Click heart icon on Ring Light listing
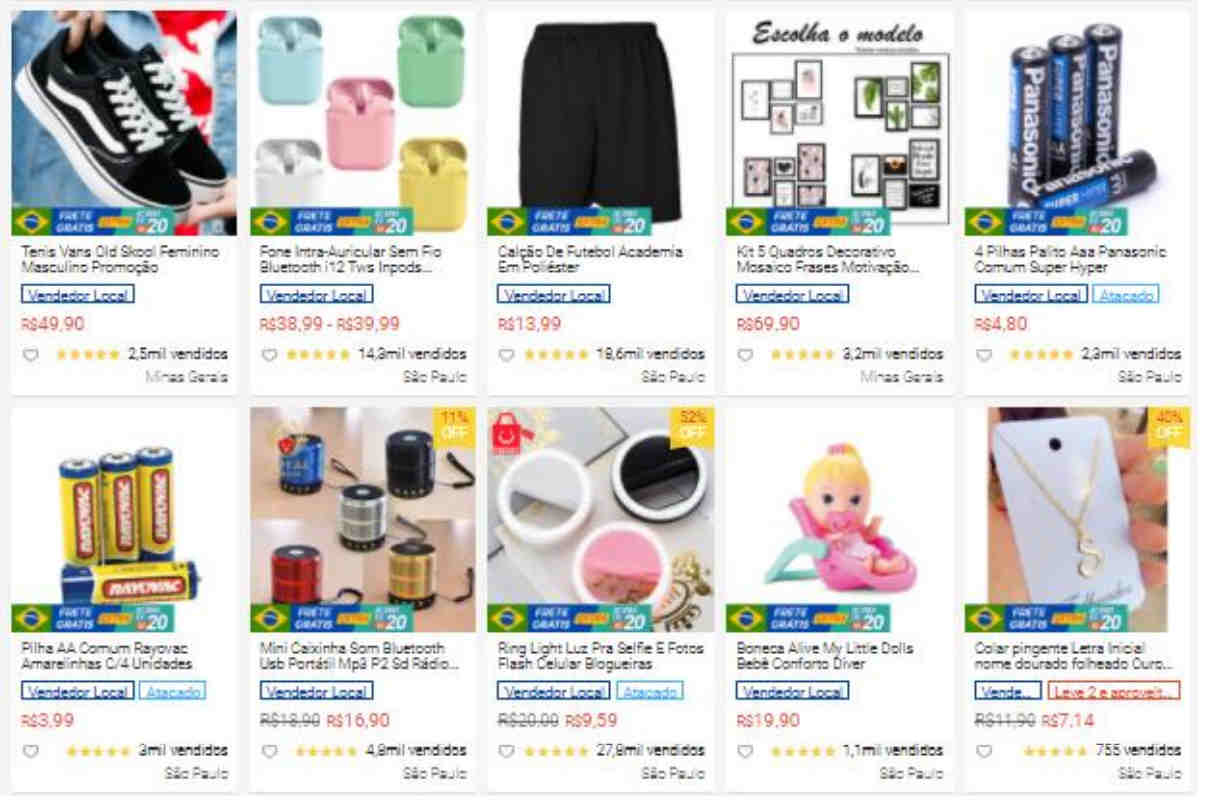This screenshot has width=1205, height=802. tap(506, 750)
